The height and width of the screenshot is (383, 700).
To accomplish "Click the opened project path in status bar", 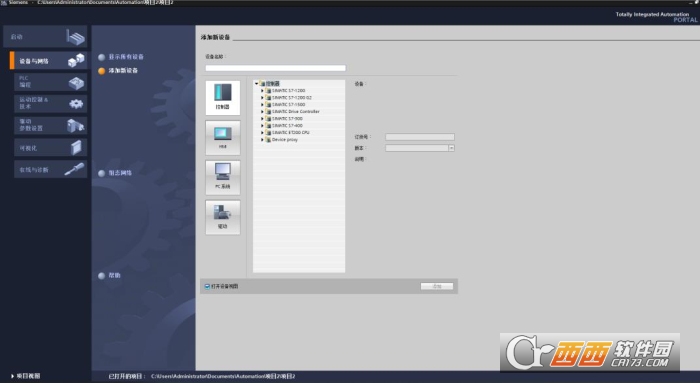I will point(223,376).
